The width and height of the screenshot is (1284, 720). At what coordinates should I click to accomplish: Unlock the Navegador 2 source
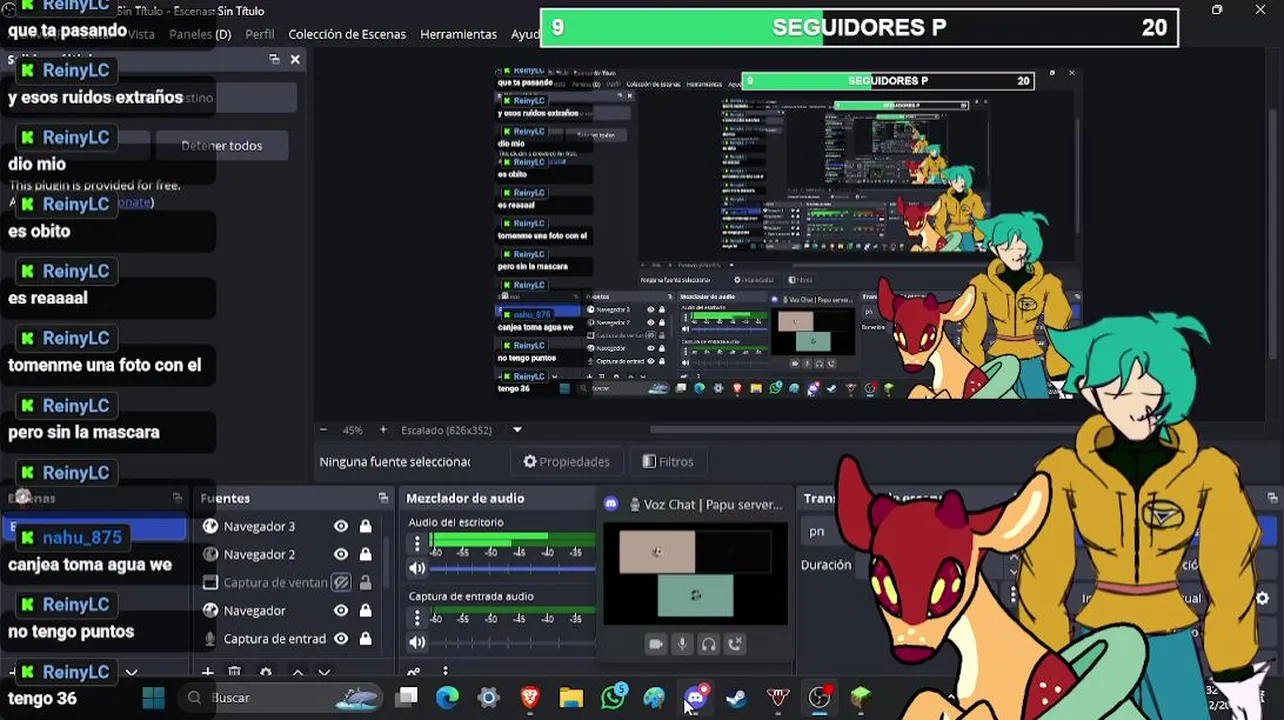pos(365,554)
